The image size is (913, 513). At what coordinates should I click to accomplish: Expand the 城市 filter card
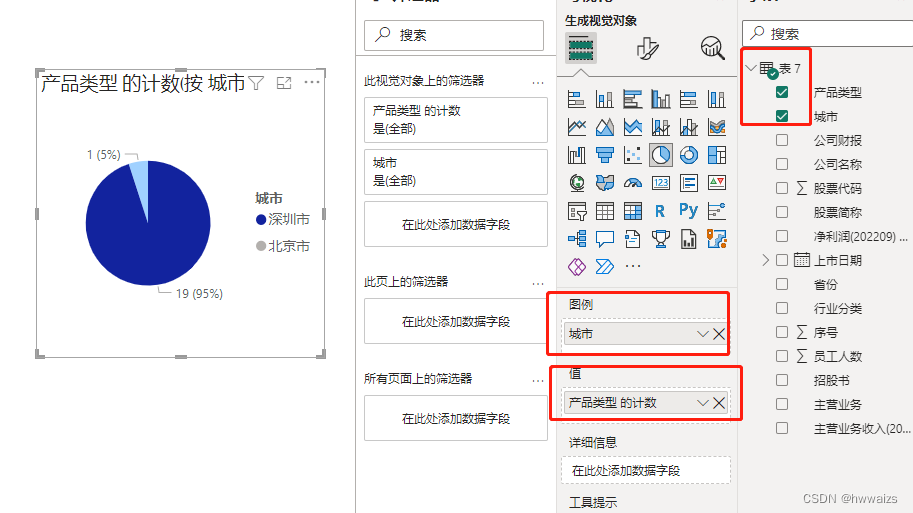click(456, 172)
